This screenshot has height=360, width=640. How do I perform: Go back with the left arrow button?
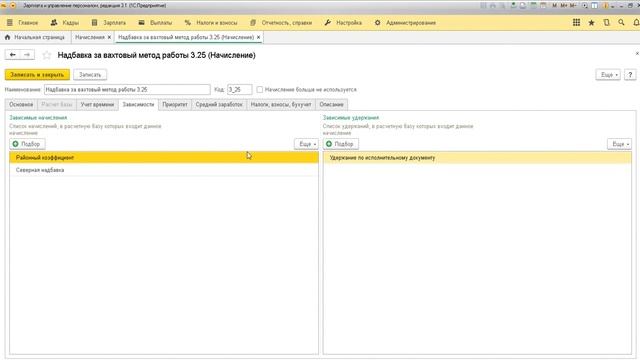12,55
